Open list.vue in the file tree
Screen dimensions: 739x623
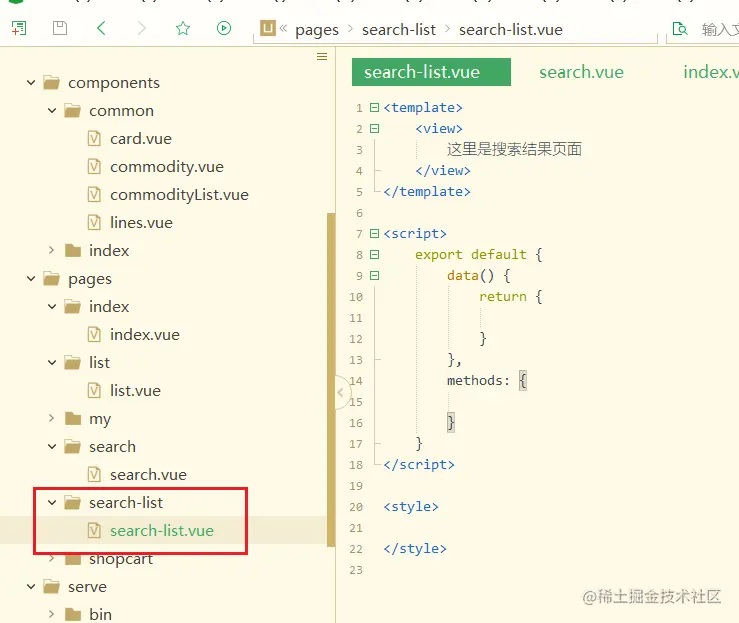135,391
